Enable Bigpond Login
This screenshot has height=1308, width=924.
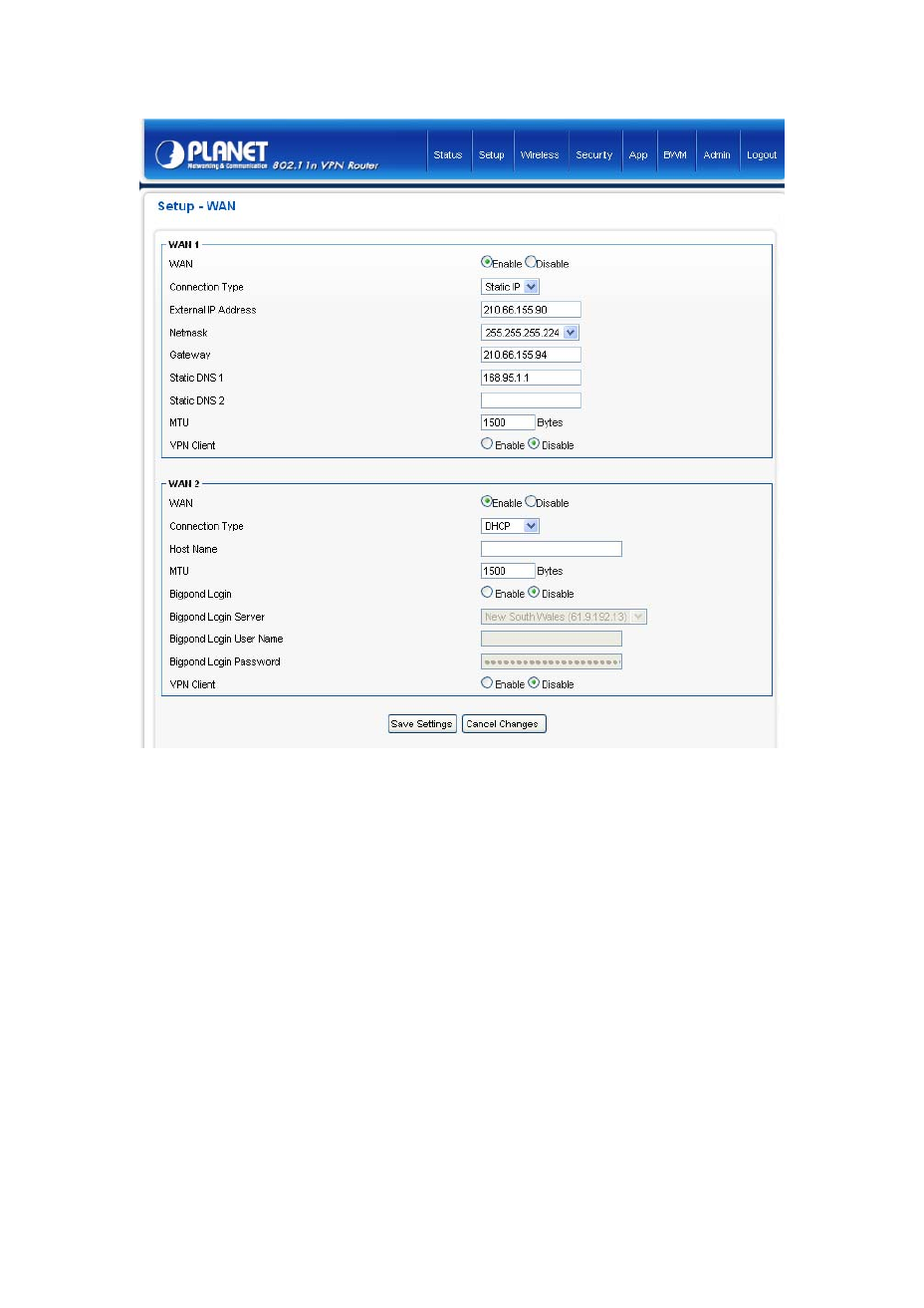[487, 593]
